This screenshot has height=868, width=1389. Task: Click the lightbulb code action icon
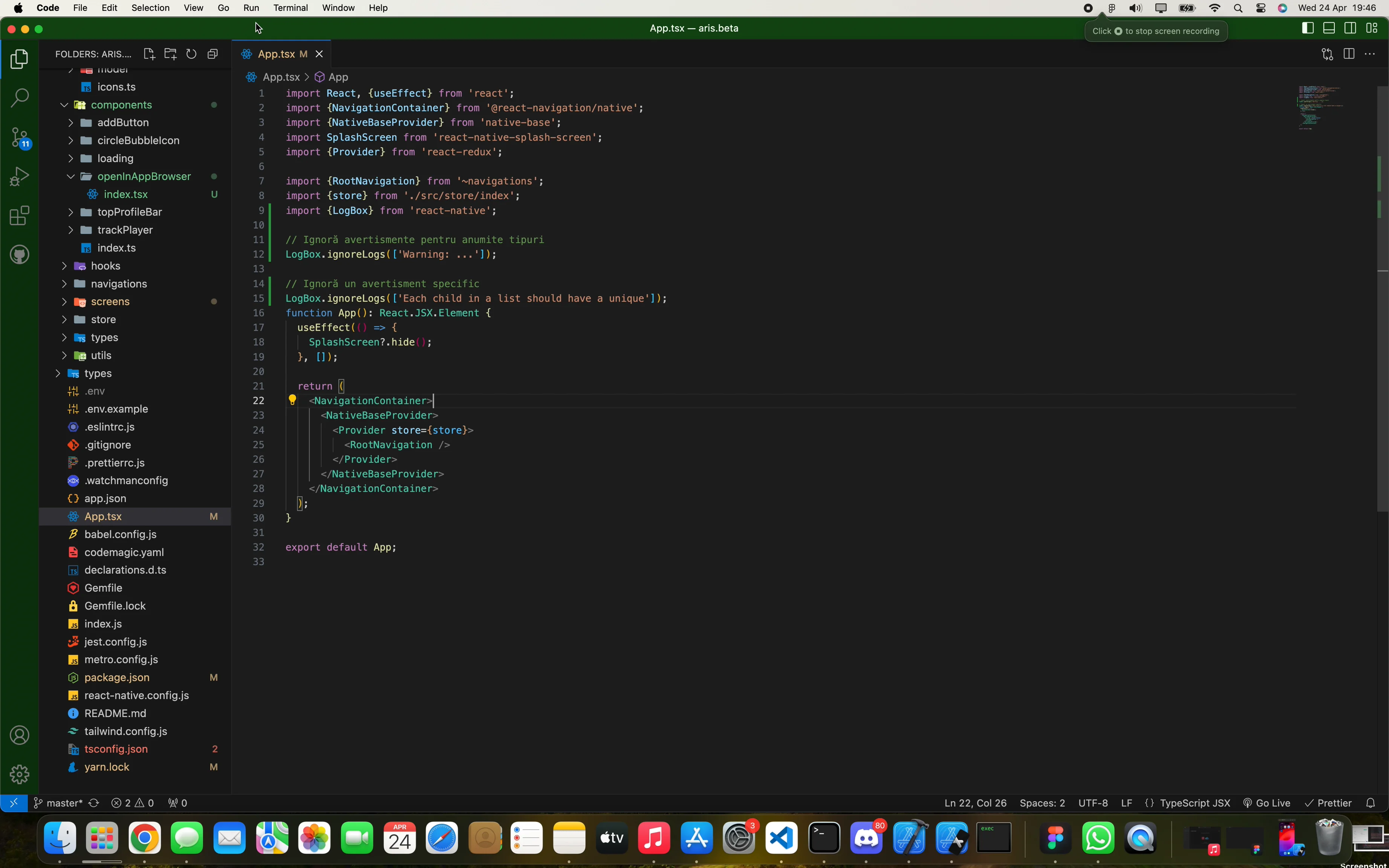click(292, 400)
